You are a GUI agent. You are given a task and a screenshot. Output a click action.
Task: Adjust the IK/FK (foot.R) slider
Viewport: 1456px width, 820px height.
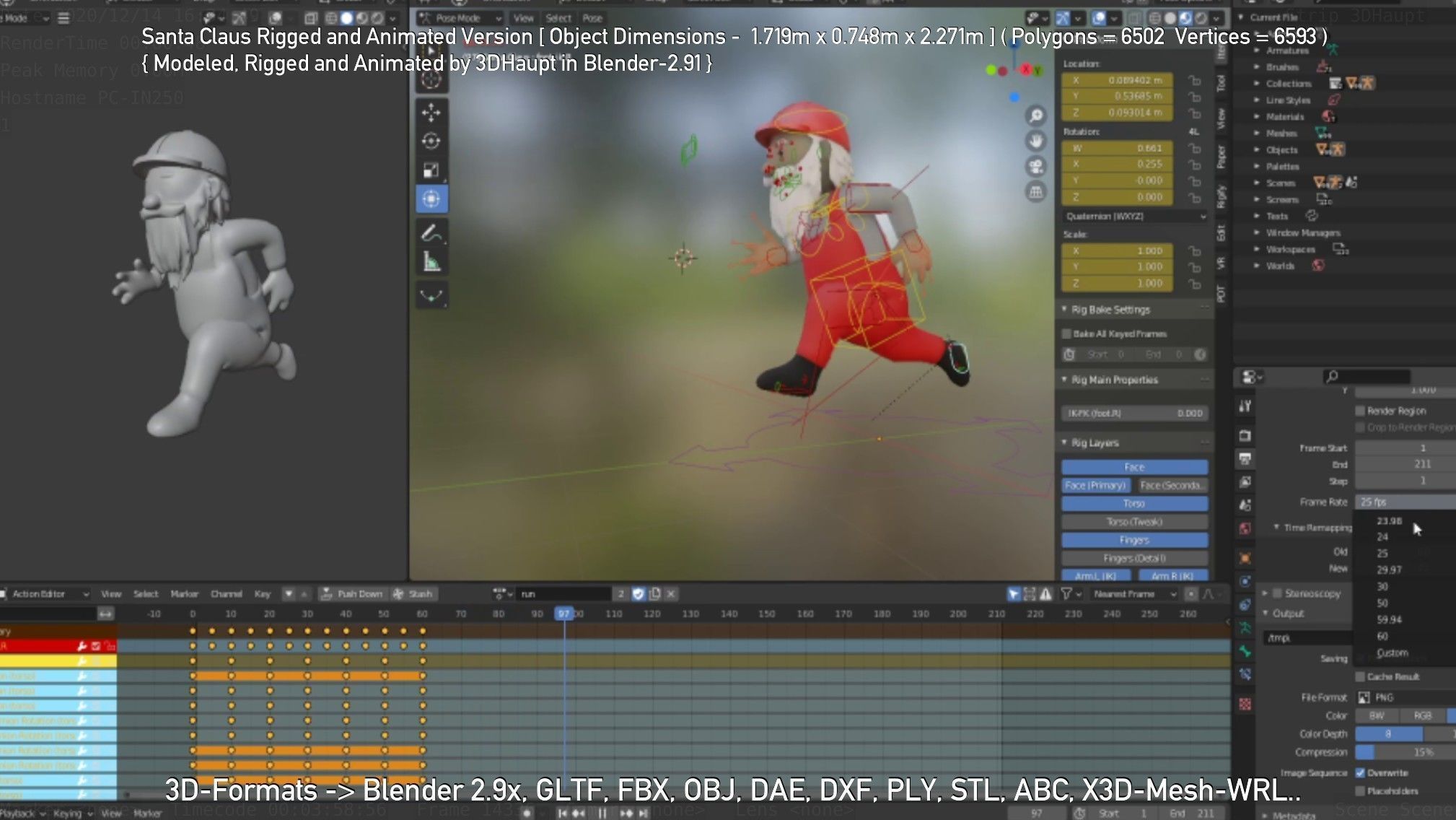pos(1135,414)
